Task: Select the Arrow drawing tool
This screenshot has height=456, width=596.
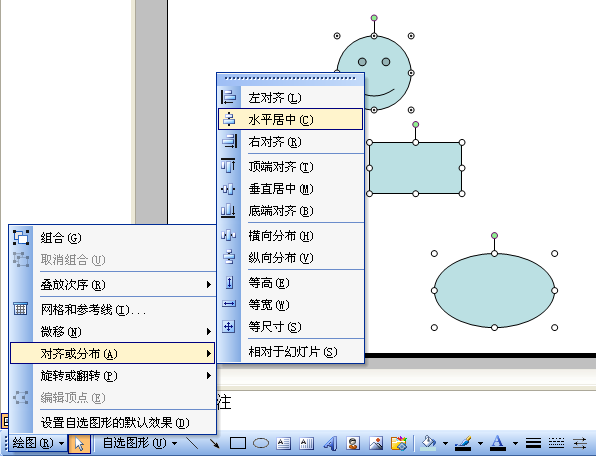Action: [214, 443]
